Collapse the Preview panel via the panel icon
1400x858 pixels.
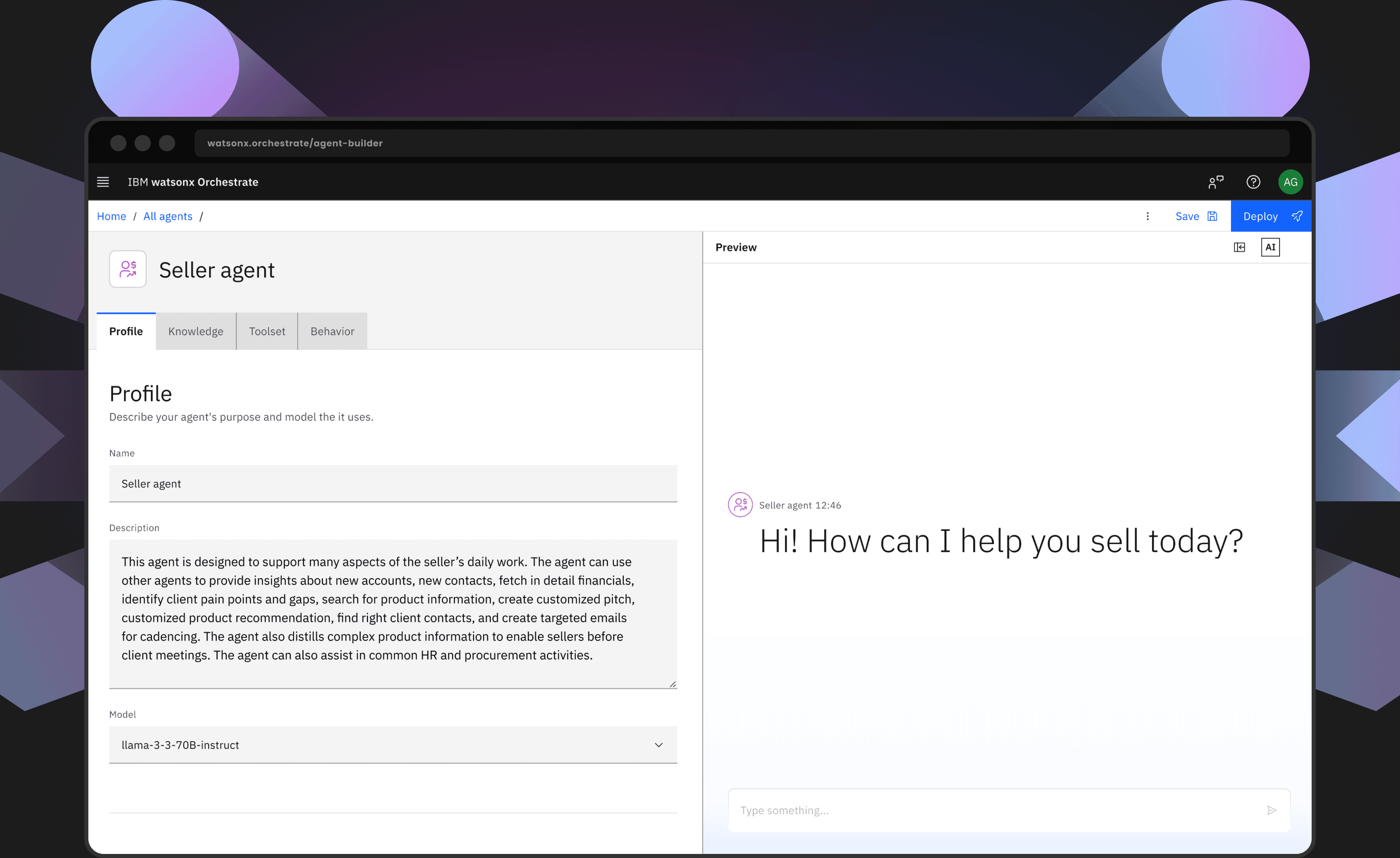pos(1239,247)
